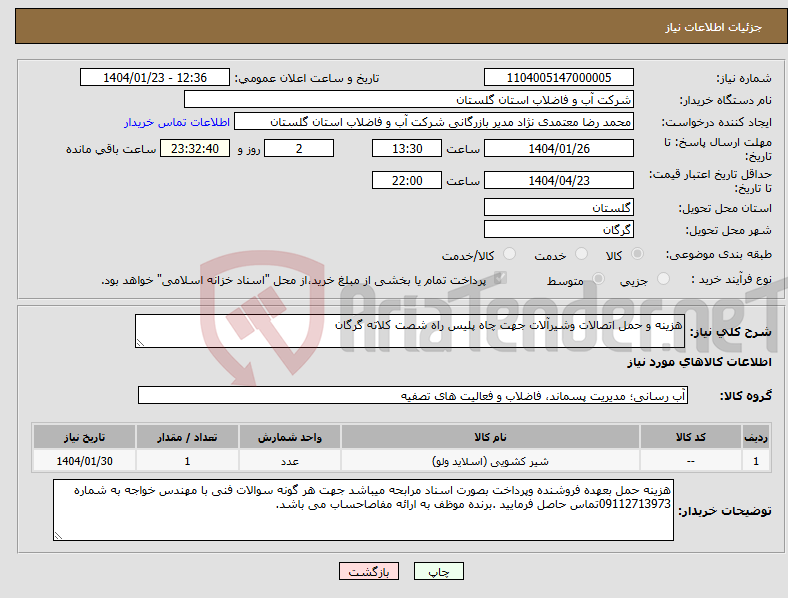Click the buyer name field شرکت آب و فاضلاب
The width and height of the screenshot is (788, 598).
tap(409, 99)
